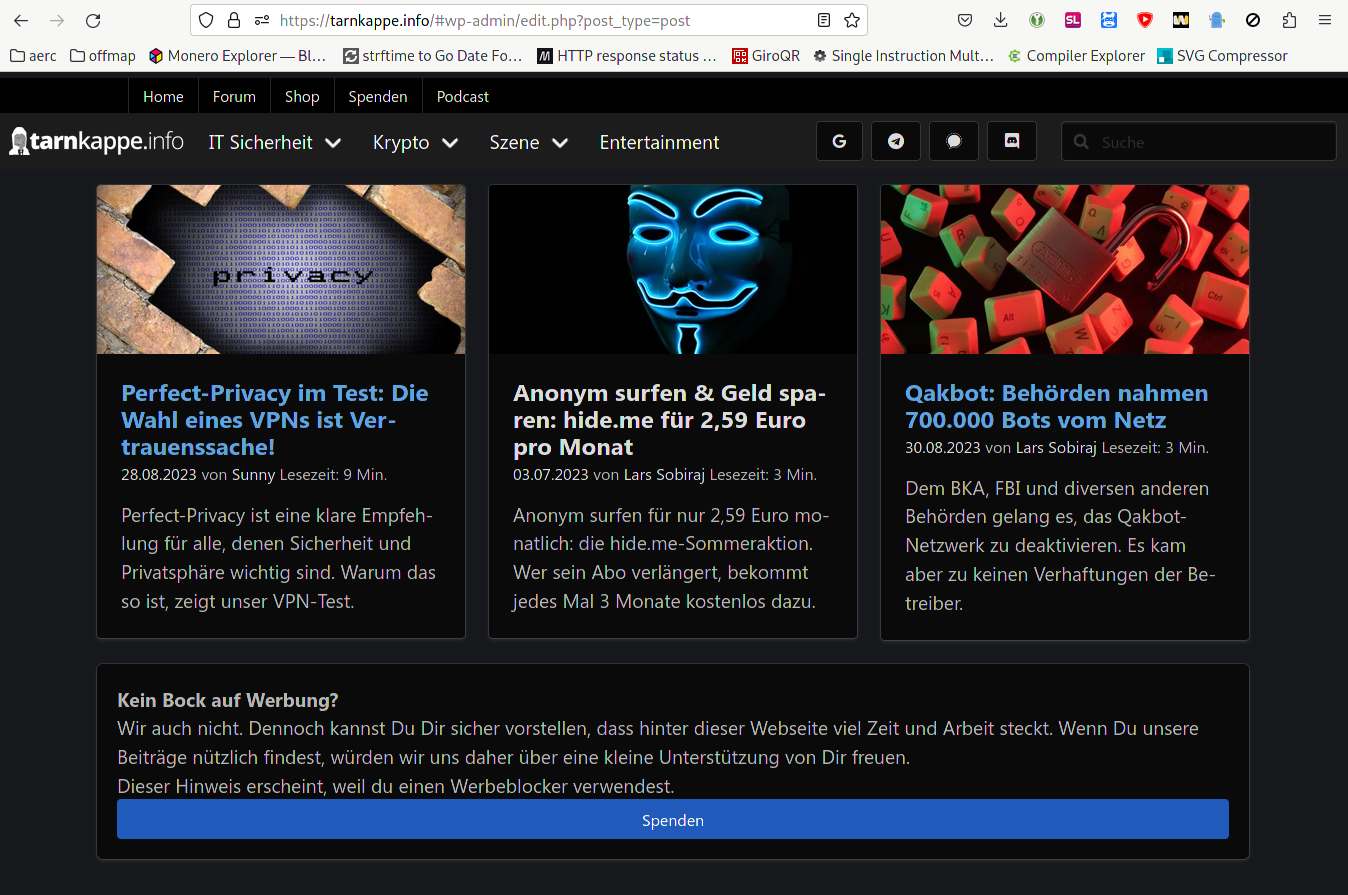
Task: Open the Firefox downloads icon
Action: pos(1000,20)
